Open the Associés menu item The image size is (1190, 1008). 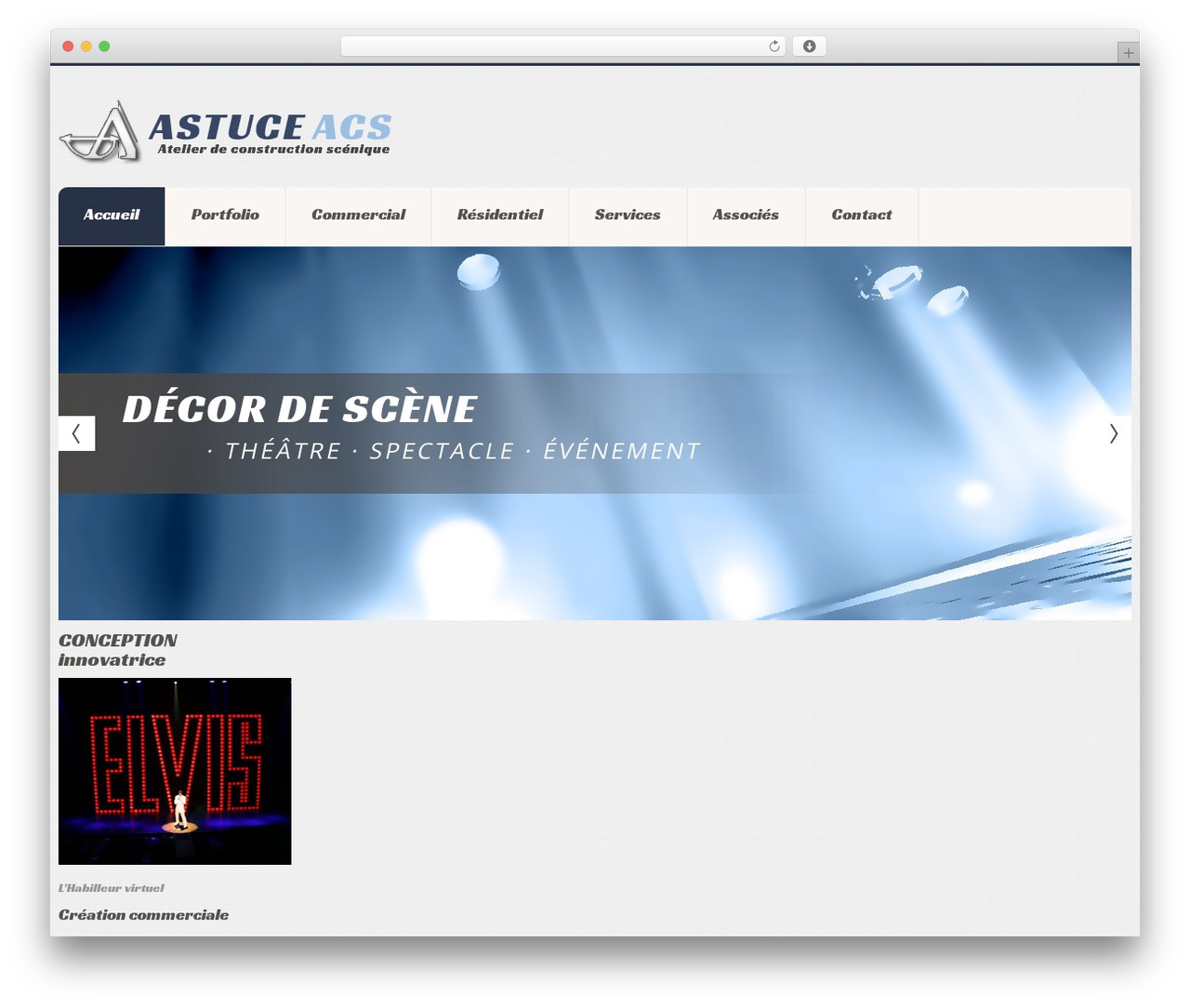[746, 216]
